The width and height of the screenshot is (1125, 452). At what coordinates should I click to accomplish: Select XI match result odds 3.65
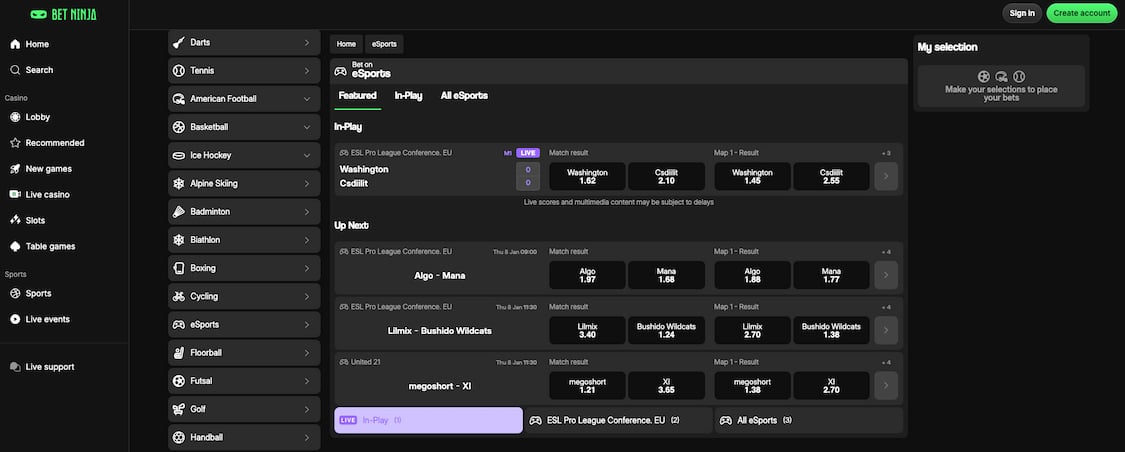(667, 386)
